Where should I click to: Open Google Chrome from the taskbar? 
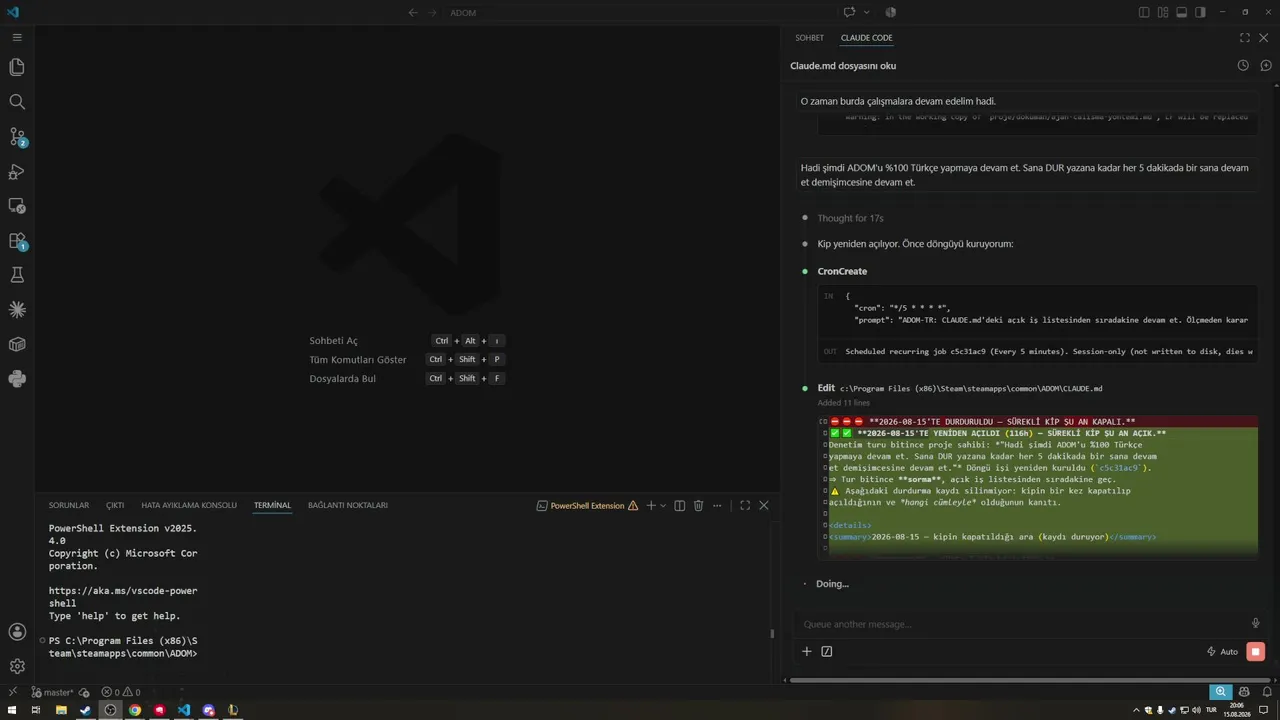tap(135, 710)
